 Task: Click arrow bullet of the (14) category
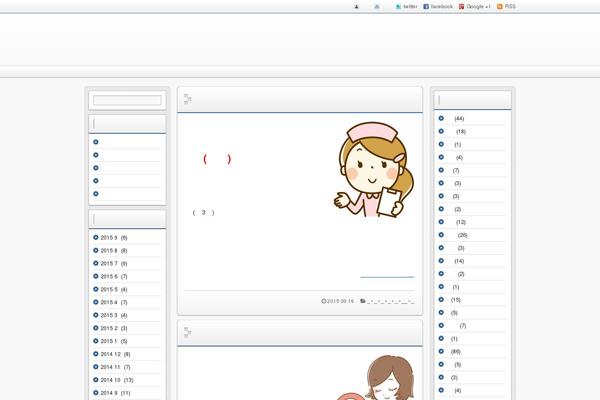[x=441, y=261]
